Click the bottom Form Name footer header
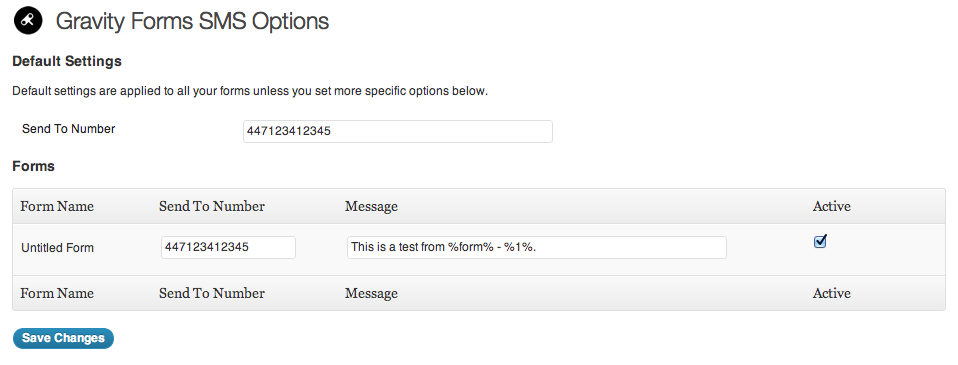This screenshot has width=958, height=365. tap(57, 293)
